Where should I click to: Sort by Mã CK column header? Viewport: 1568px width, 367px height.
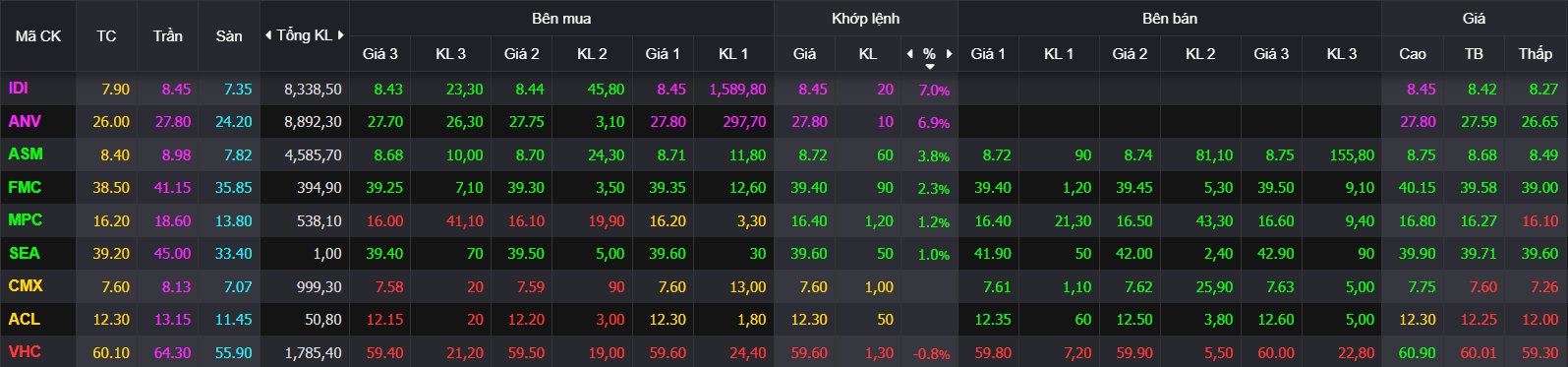coord(38,35)
